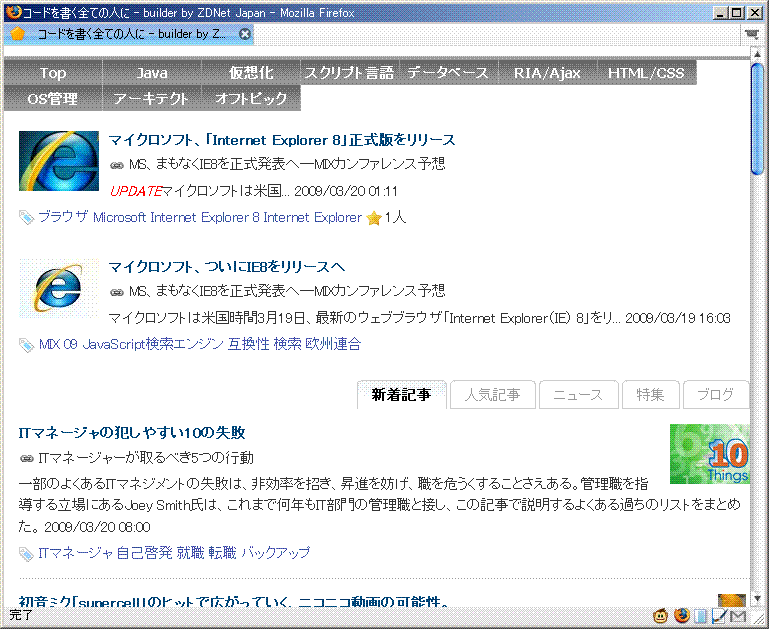Click the Internet Explorer 8 tag link
Viewport: 769px width, 629px height.
205,217
